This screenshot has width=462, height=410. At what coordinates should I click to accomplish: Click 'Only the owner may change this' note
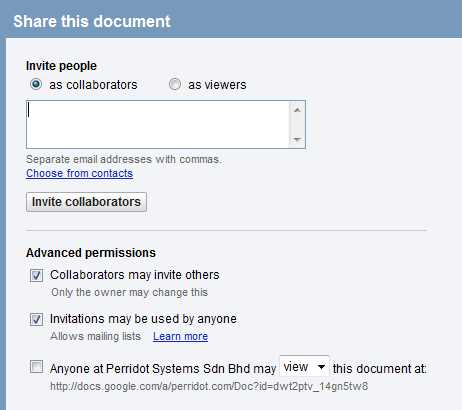(129, 292)
